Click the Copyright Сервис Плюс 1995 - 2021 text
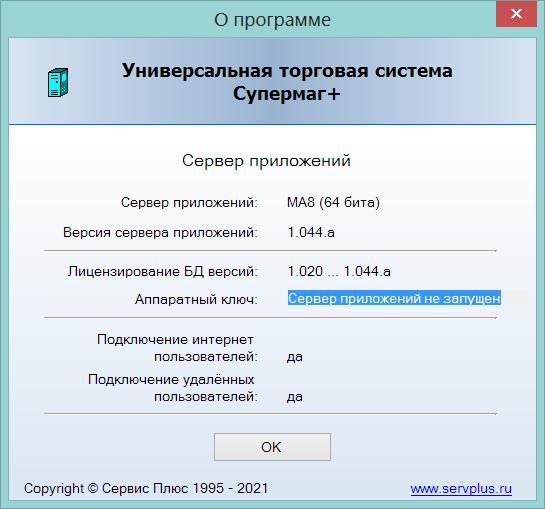The image size is (545, 509). (146, 488)
